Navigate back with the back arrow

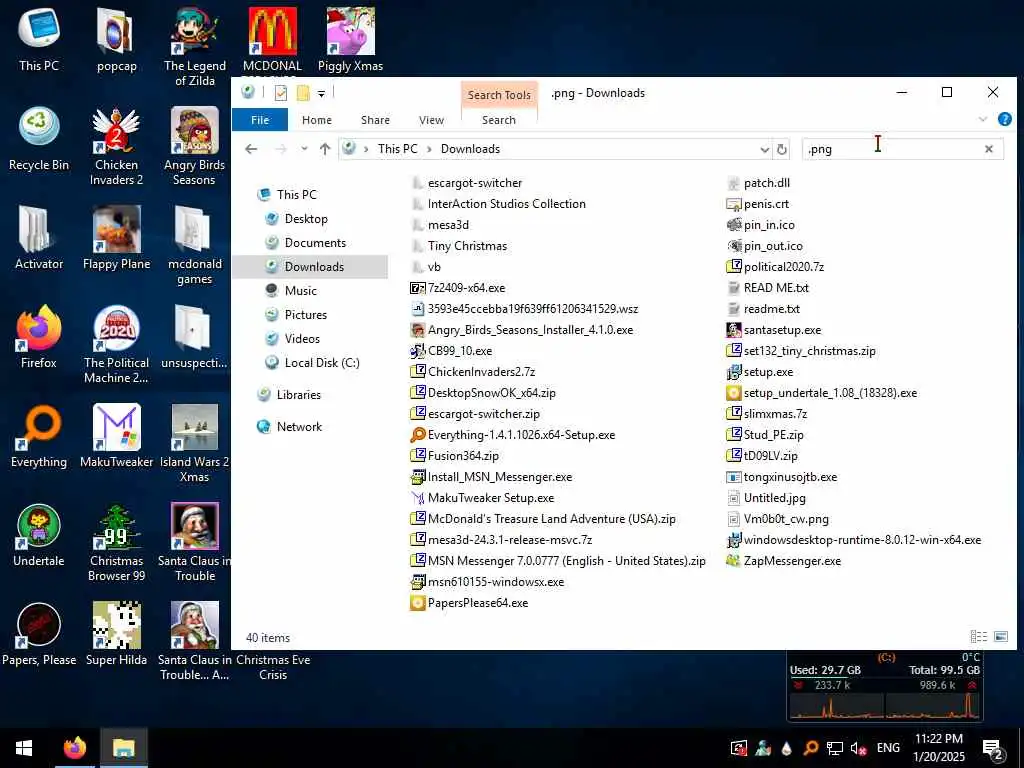tap(251, 149)
